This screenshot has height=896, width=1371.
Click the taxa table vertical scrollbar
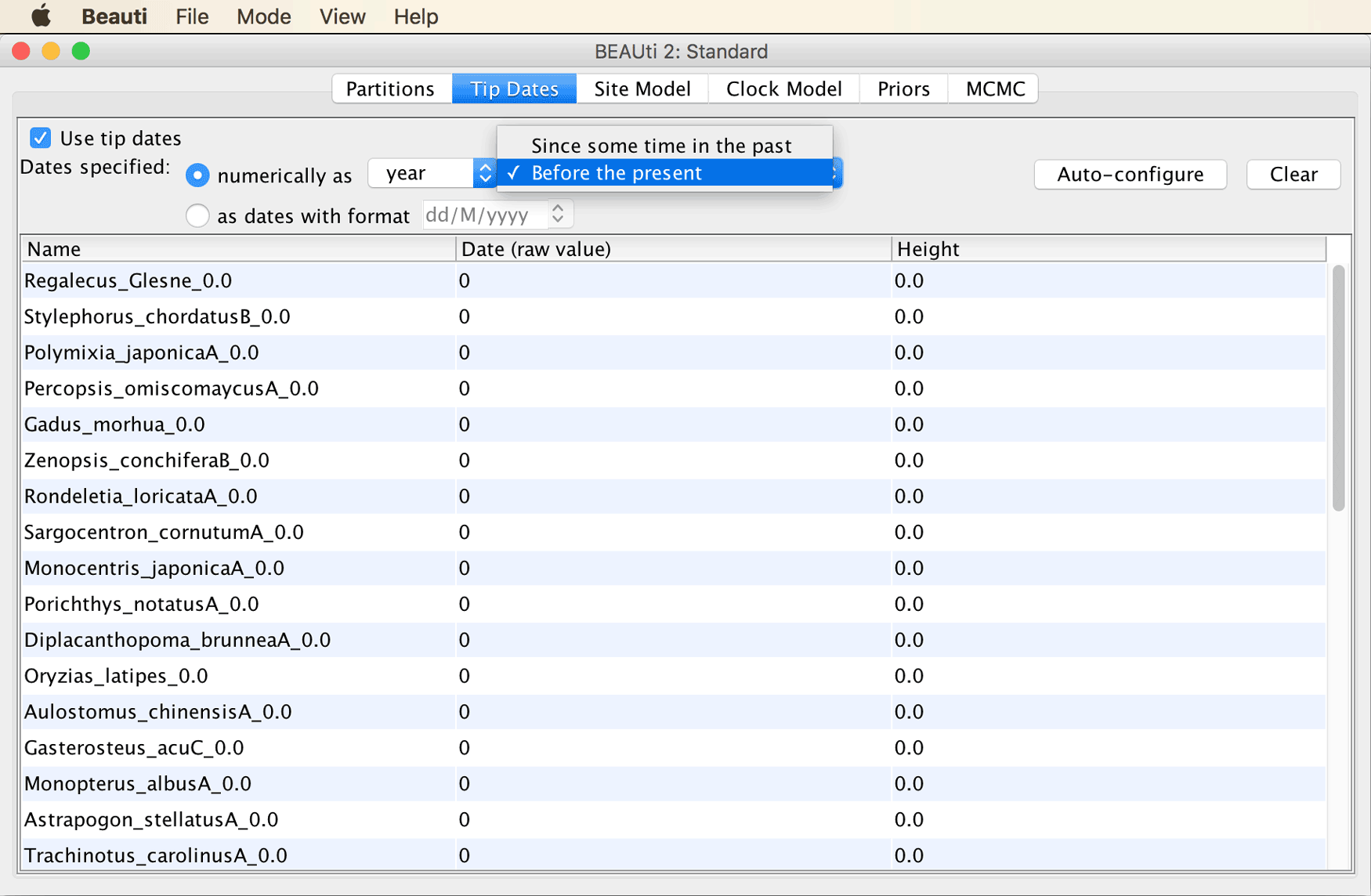click(1338, 388)
